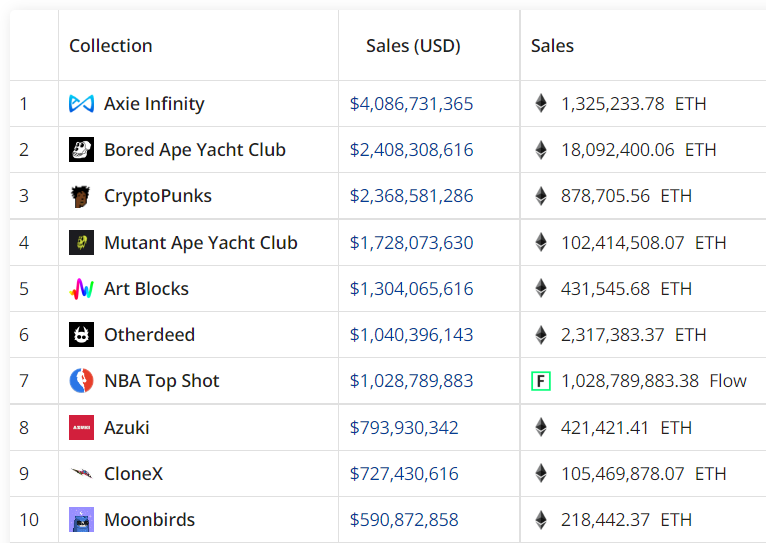Screen dimensions: 766x543
Task: Click the Bored Ape Yacht Club skull icon
Action: pos(81,149)
